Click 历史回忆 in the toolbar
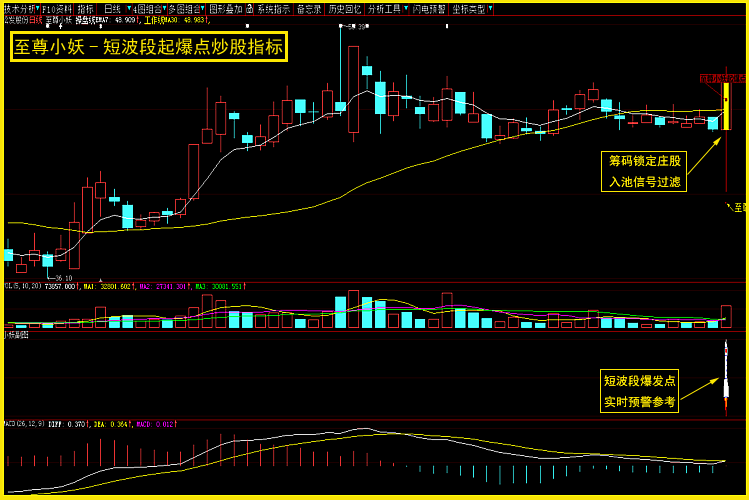The image size is (749, 500). click(344, 8)
